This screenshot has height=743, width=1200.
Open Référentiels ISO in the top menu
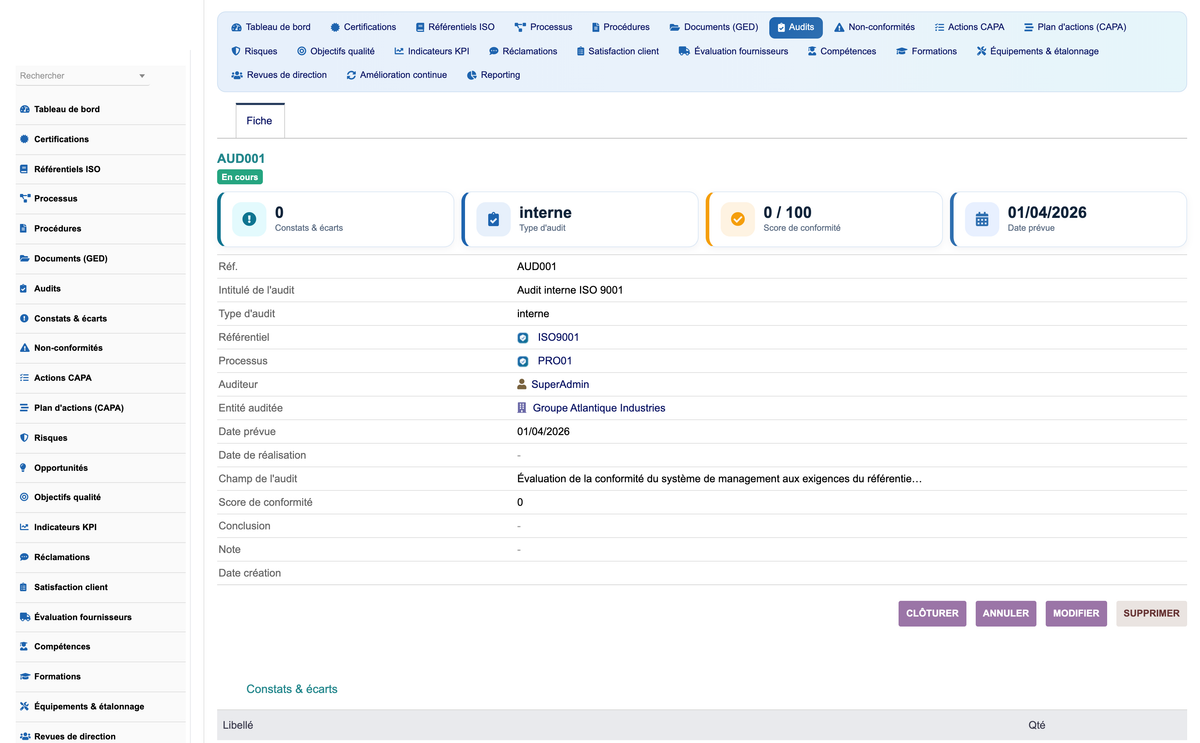tap(455, 27)
